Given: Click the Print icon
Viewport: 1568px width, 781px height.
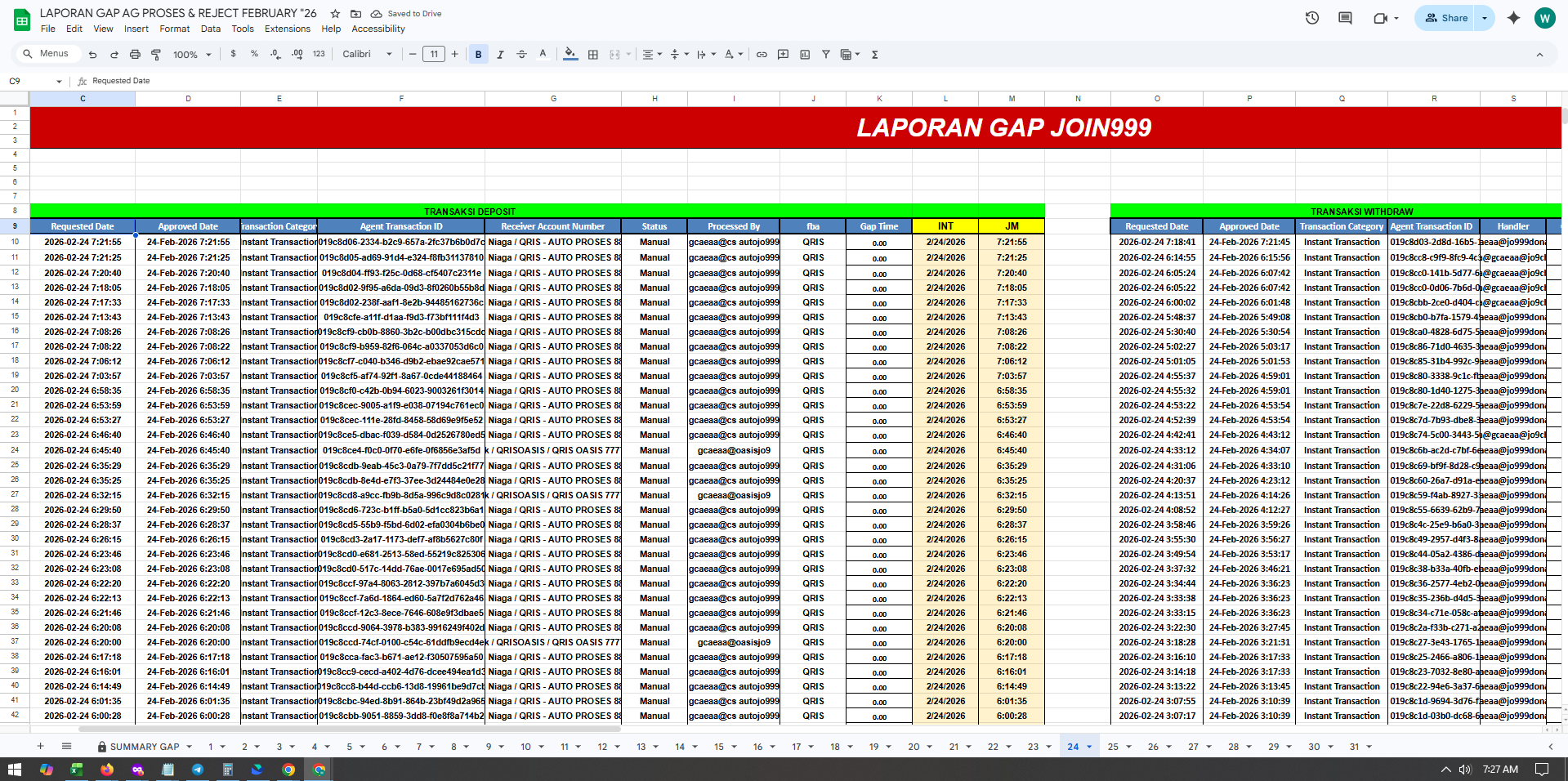Looking at the screenshot, I should (135, 55).
